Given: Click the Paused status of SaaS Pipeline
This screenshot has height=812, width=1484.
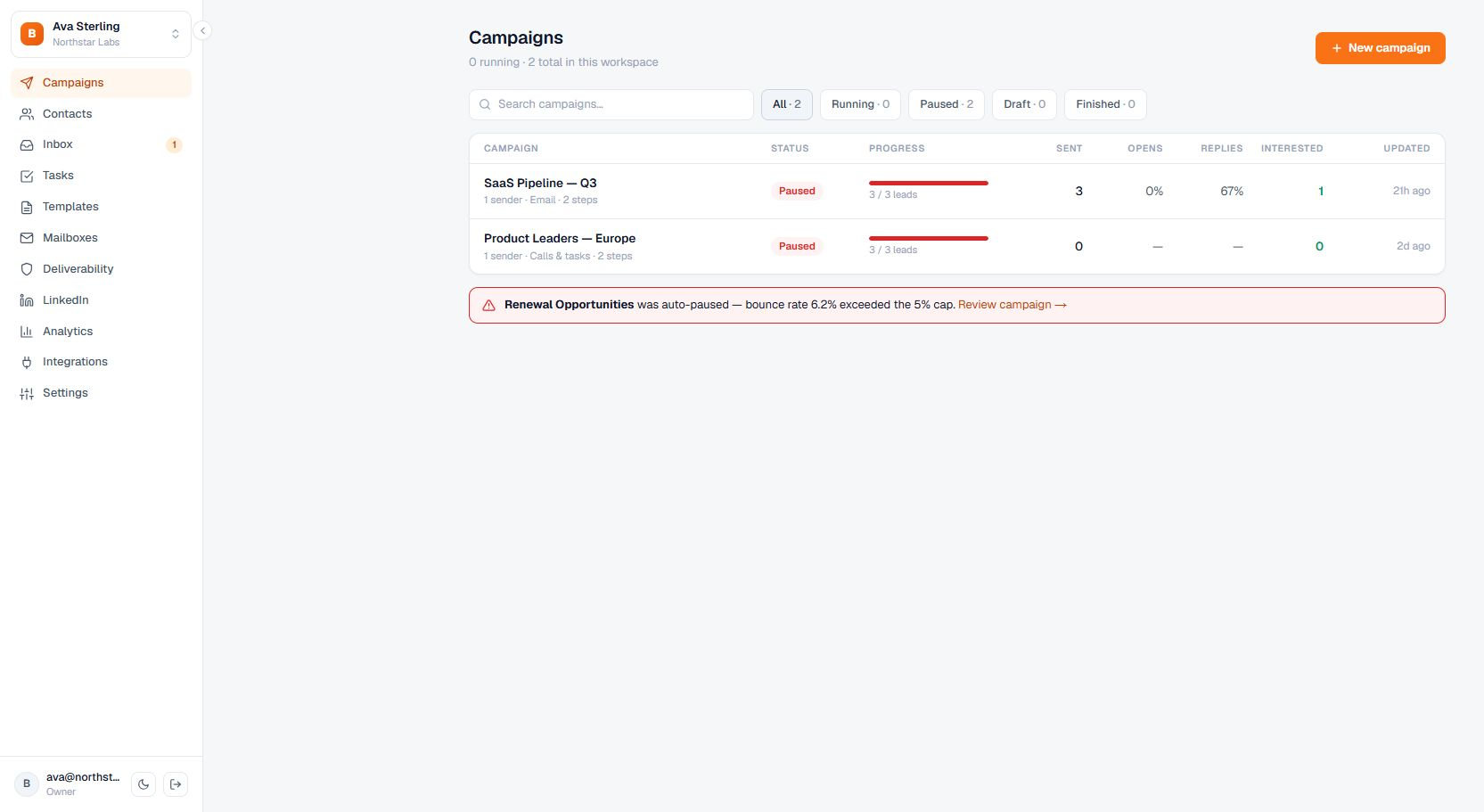Looking at the screenshot, I should [797, 191].
